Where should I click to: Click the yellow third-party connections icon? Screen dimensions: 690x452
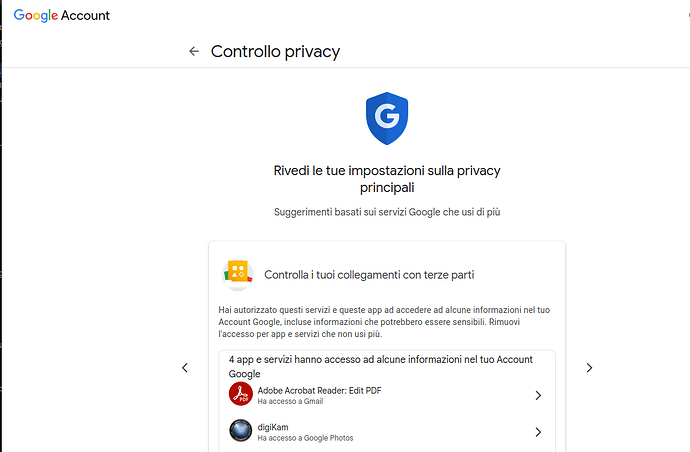click(x=238, y=275)
